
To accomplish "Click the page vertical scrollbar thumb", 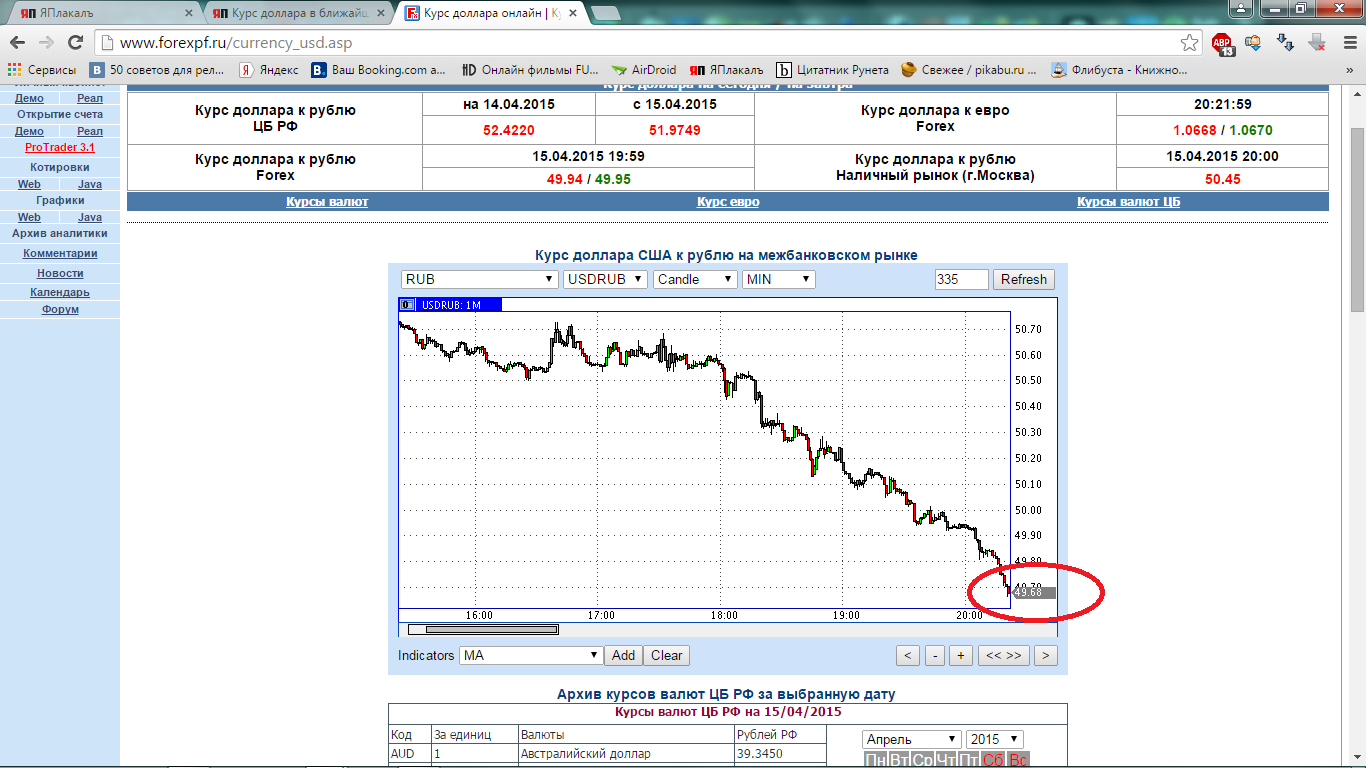I will point(1357,220).
